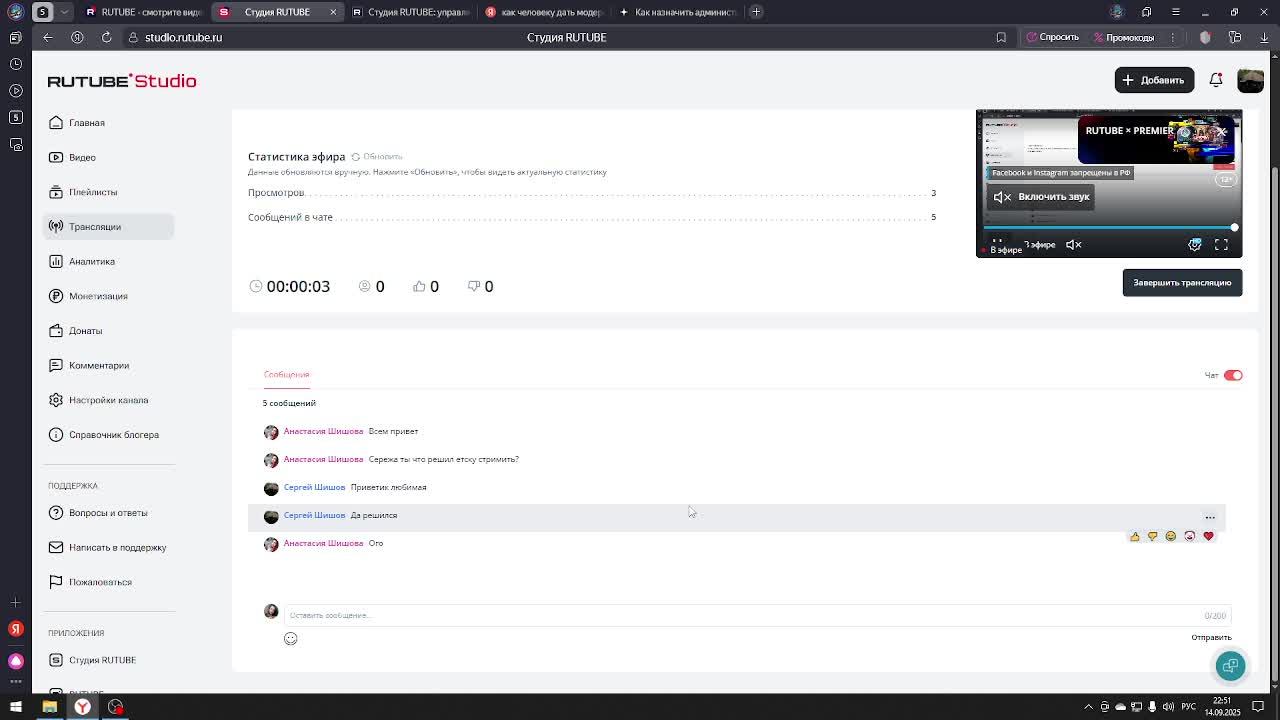This screenshot has width=1280, height=720.
Task: Click the like count icon in statistics
Action: tap(419, 286)
